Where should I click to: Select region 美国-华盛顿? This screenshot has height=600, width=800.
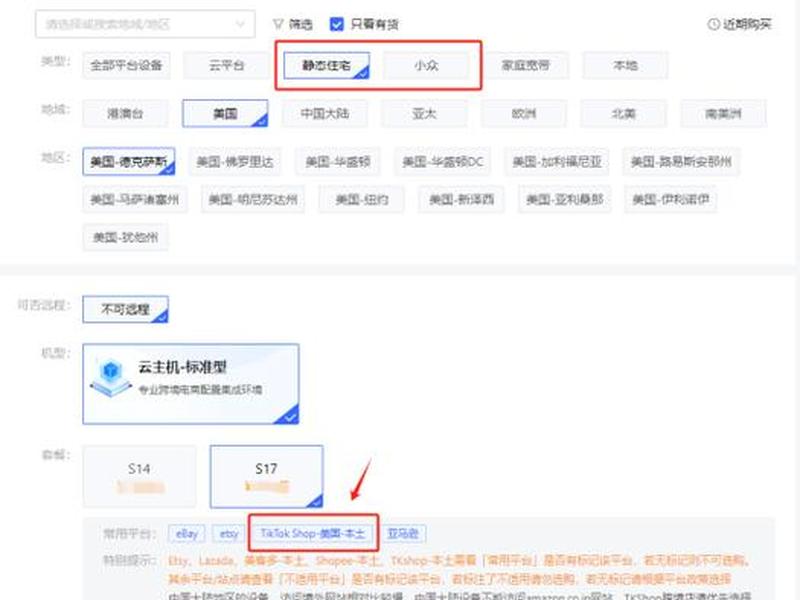pos(338,162)
